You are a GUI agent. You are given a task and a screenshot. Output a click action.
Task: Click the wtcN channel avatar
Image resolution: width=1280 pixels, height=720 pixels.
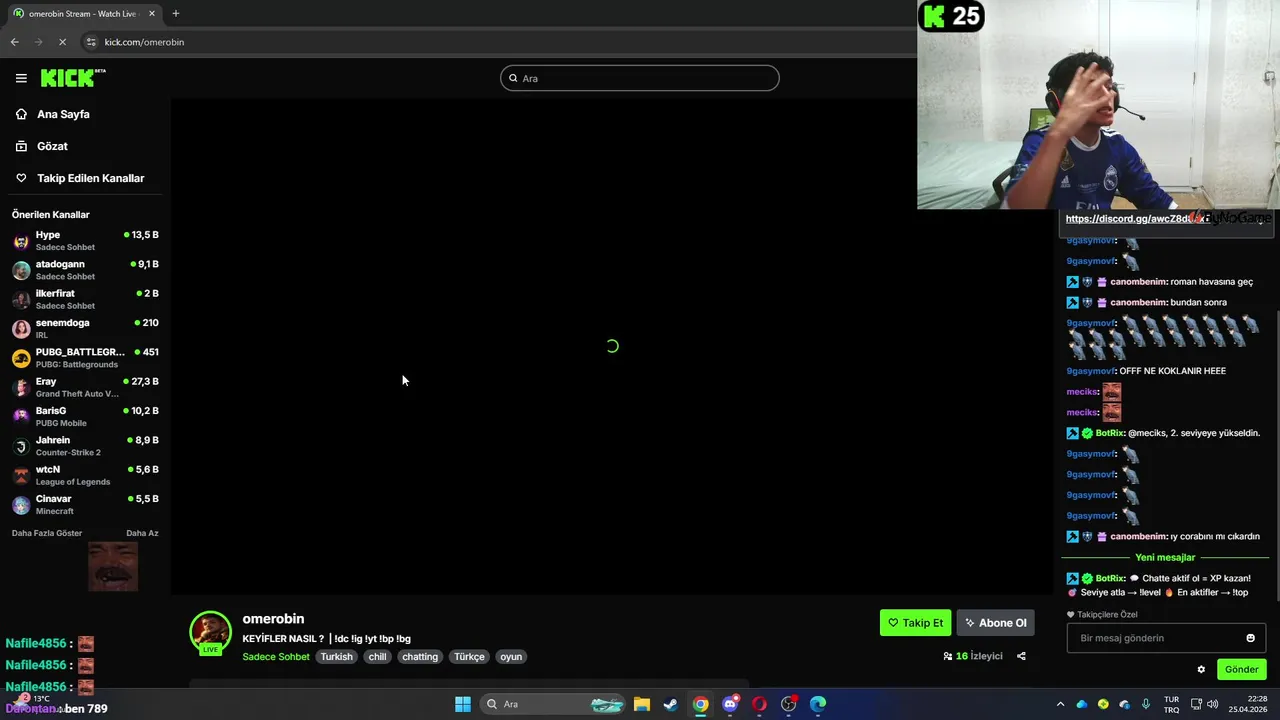tap(21, 475)
